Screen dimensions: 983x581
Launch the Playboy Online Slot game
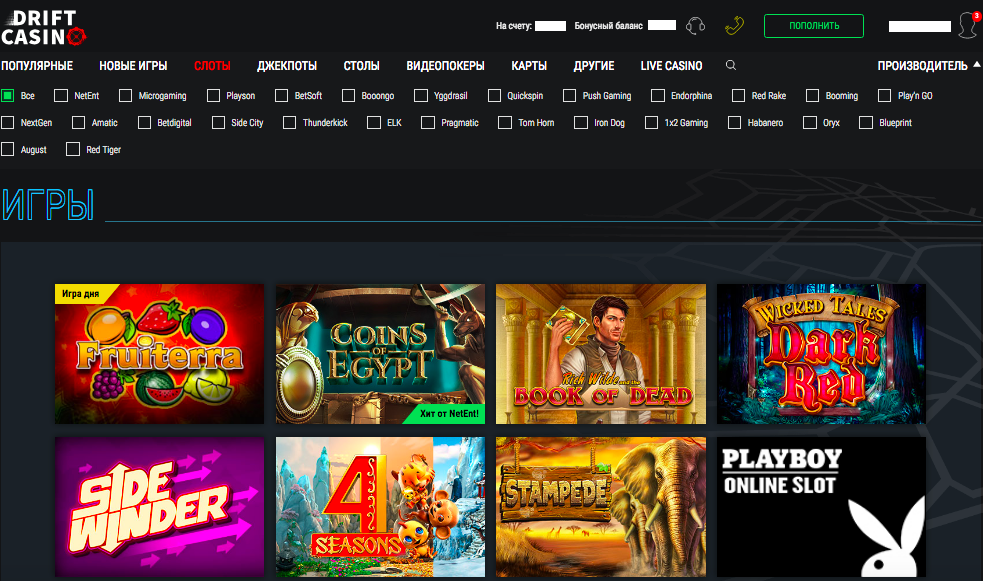tap(821, 507)
